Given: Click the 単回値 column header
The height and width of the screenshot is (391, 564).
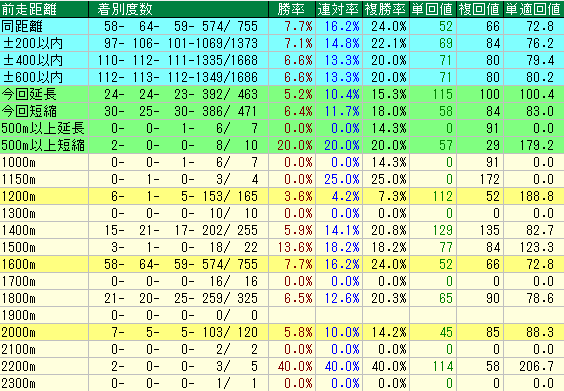Looking at the screenshot, I should (432, 9).
